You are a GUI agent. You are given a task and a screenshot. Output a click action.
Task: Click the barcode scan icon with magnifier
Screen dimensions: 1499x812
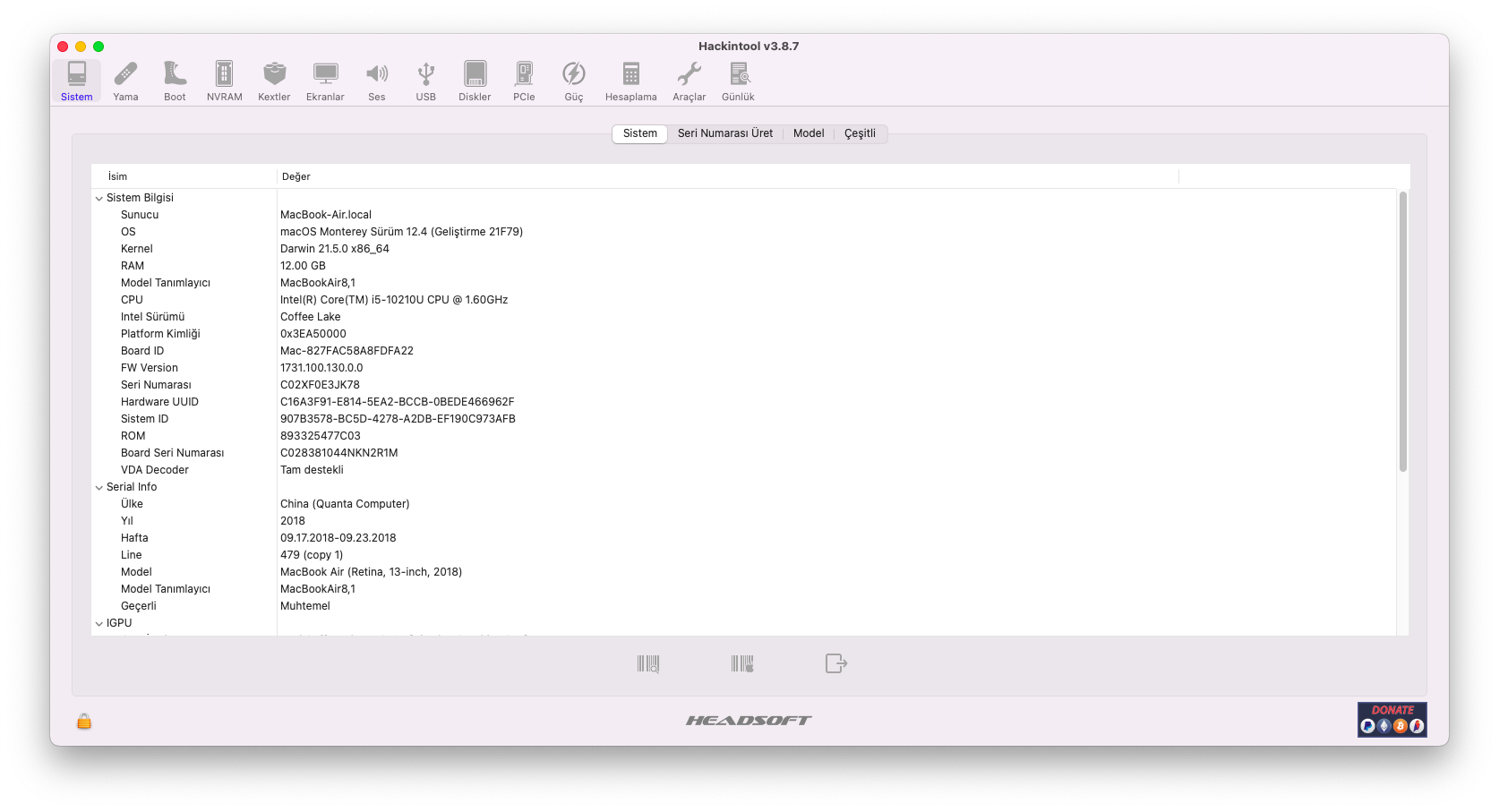648,663
